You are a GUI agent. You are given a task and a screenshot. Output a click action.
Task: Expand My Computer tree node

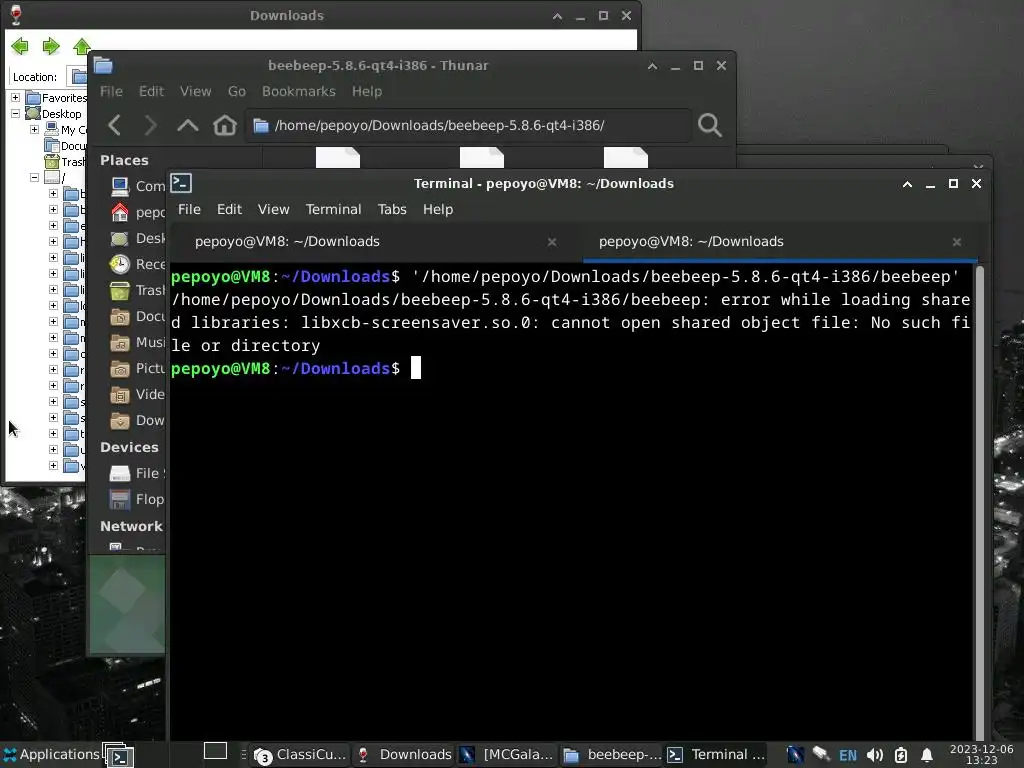click(x=34, y=129)
